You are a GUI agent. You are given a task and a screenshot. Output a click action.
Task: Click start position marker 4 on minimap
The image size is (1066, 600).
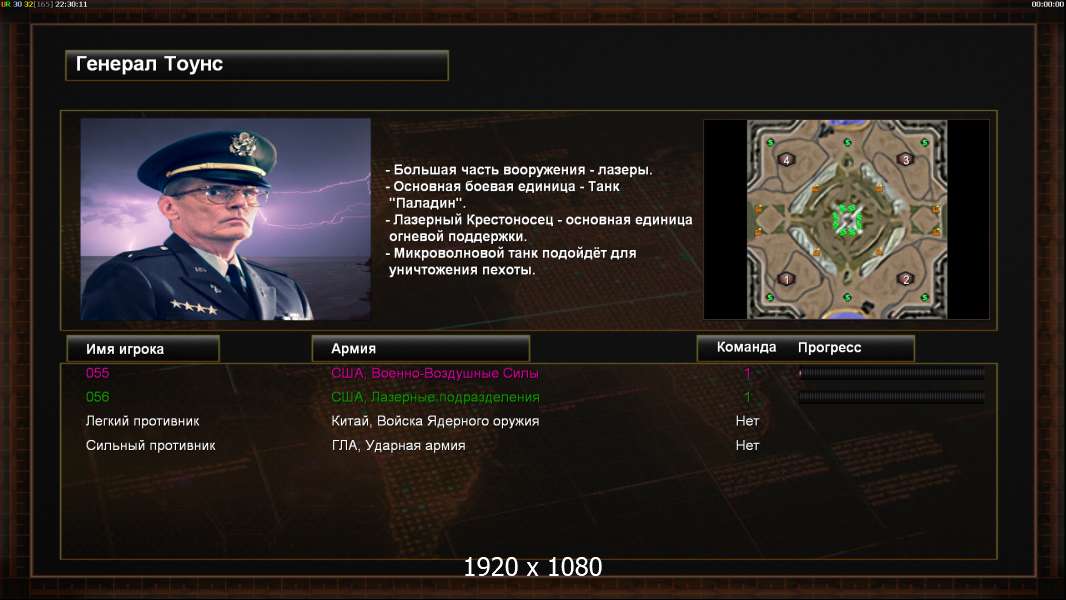click(x=787, y=160)
